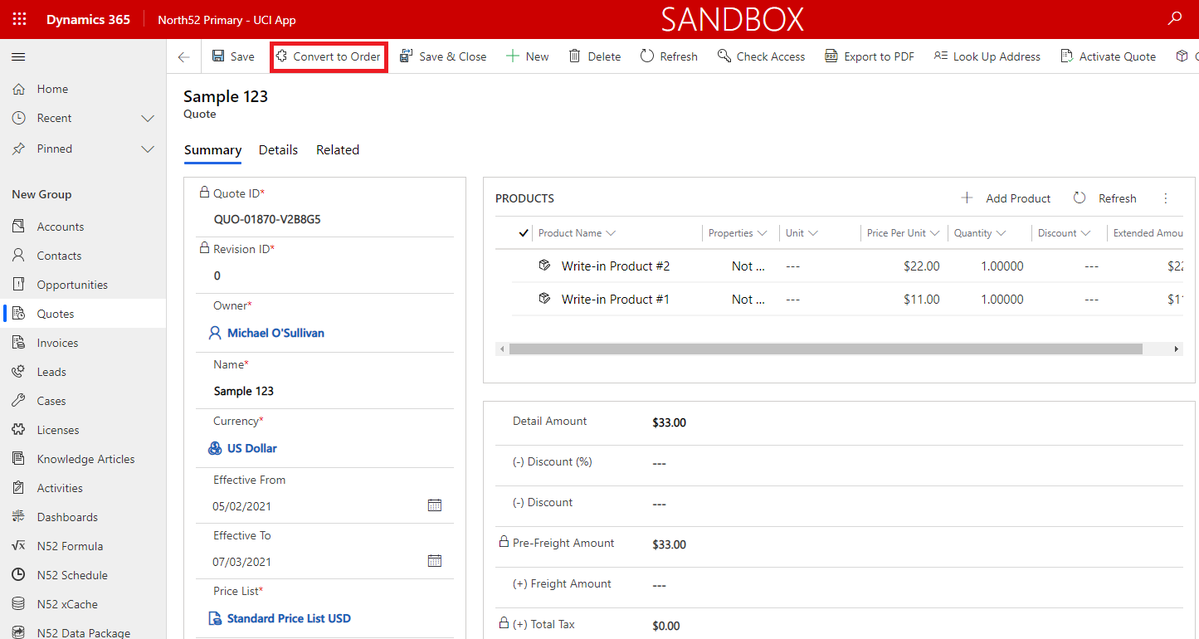Expand the Recent section chevron
1199x639 pixels.
pos(148,118)
